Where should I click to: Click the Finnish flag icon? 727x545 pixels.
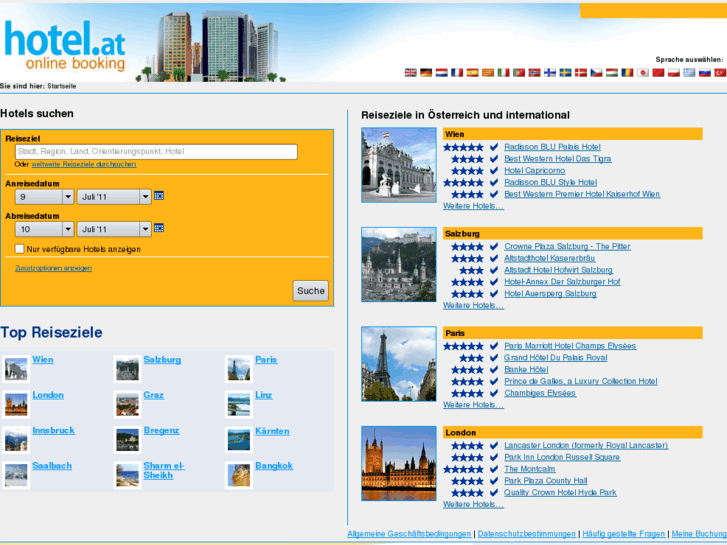click(x=550, y=73)
